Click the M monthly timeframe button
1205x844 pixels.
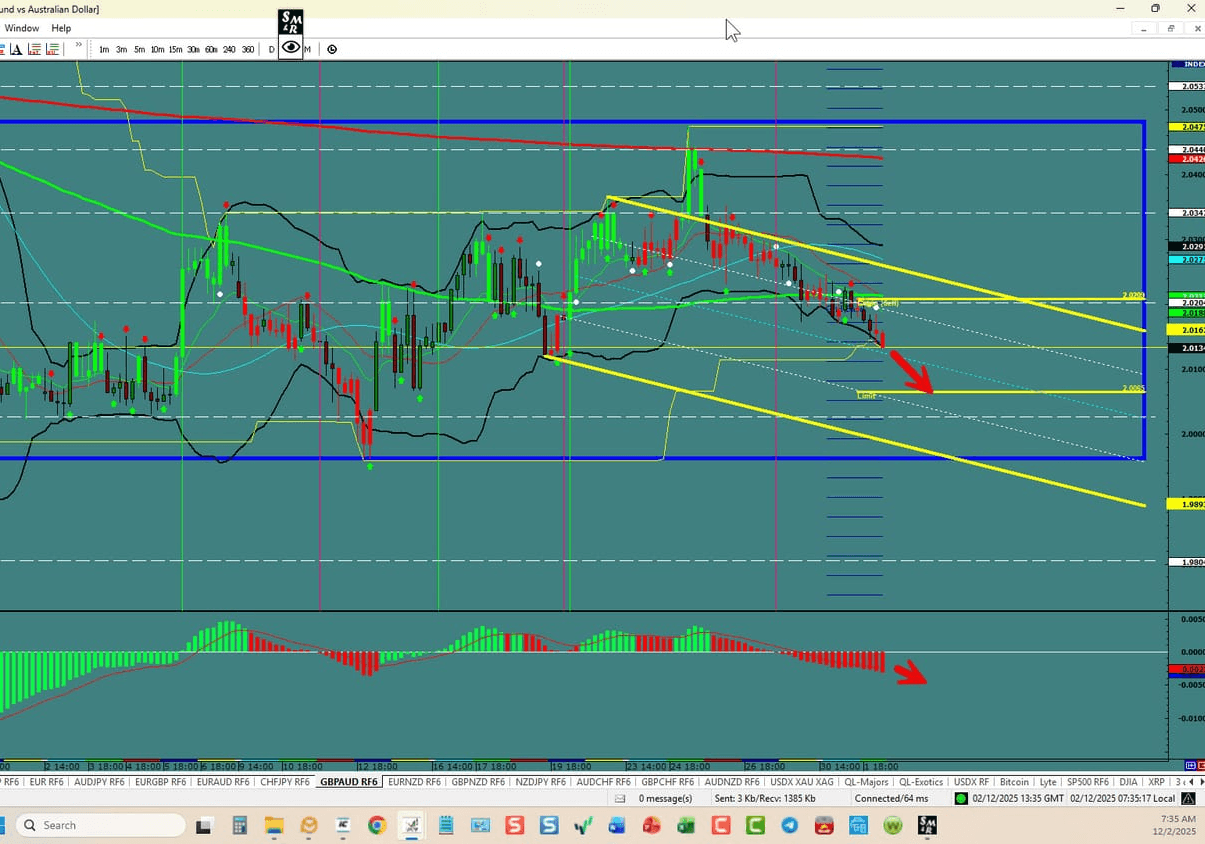point(307,48)
